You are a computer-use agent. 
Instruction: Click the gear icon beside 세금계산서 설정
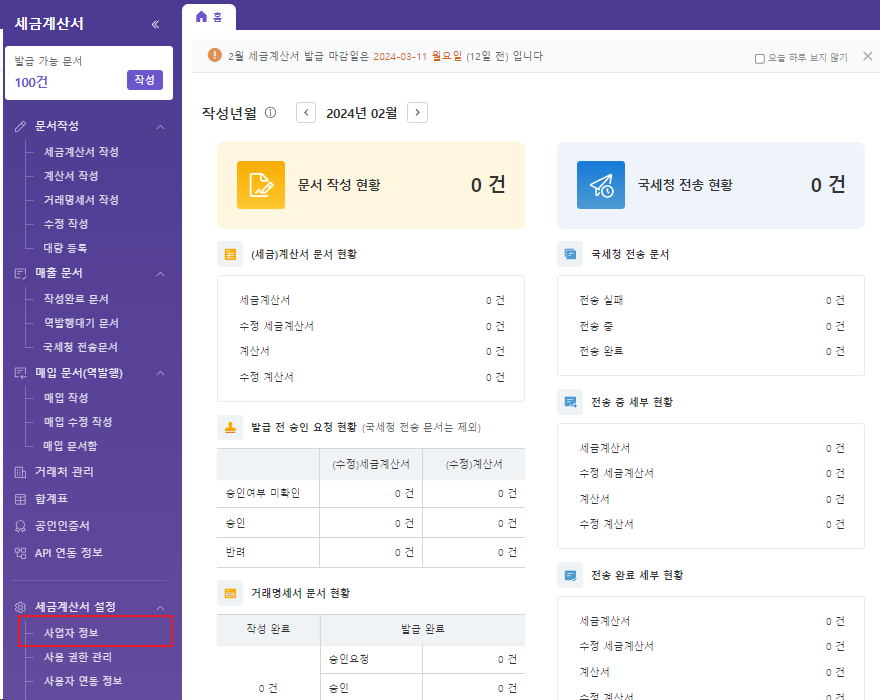[x=21, y=607]
